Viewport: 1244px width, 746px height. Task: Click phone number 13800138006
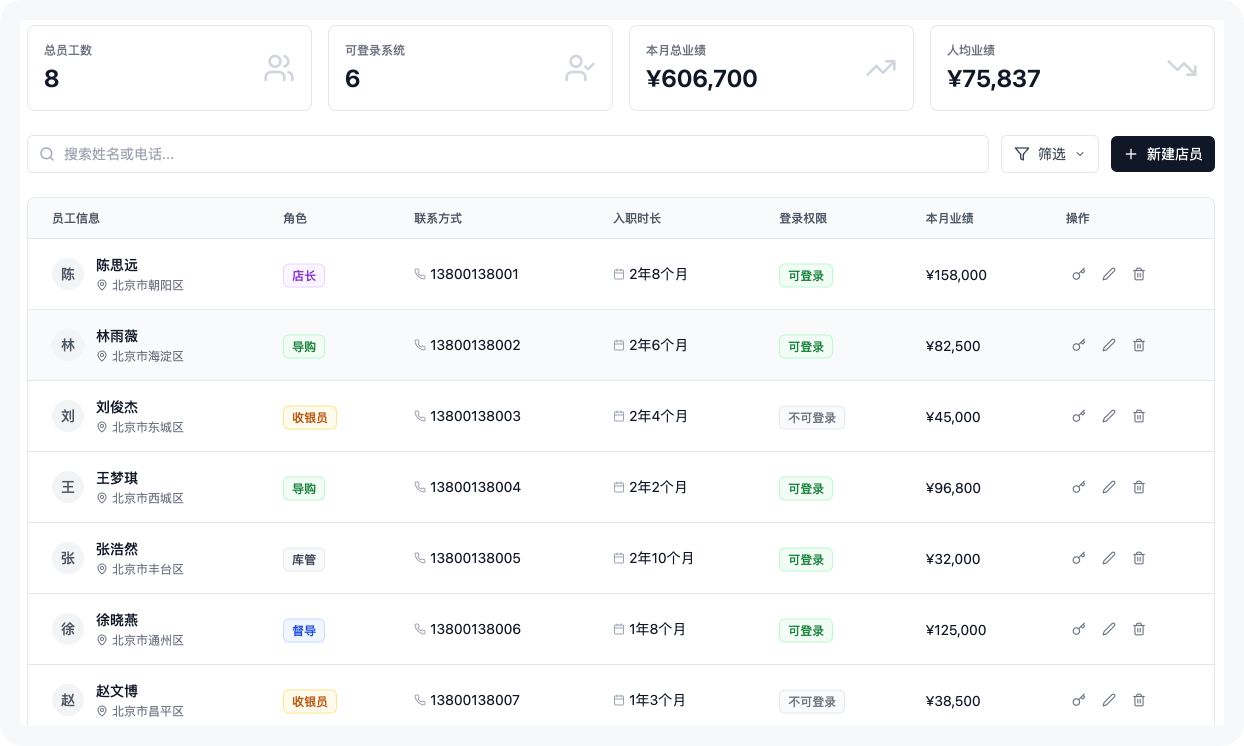(475, 629)
